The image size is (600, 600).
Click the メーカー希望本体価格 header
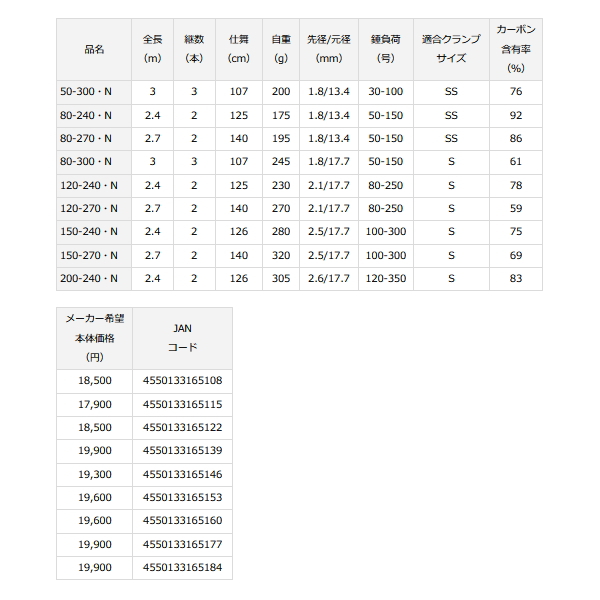tap(95, 338)
